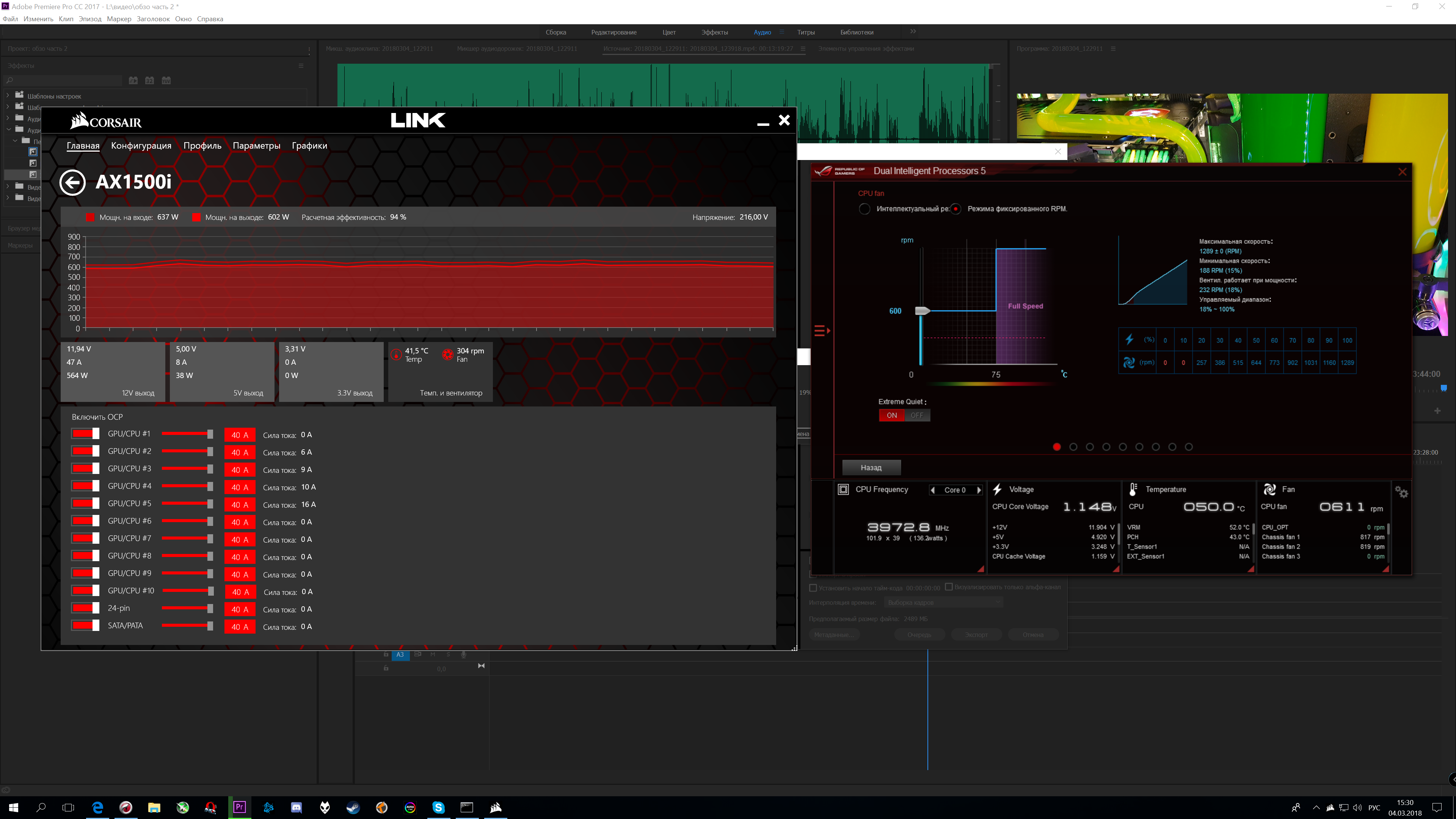Open the Discord taskbar icon
The width and height of the screenshot is (1456, 819).
click(296, 807)
